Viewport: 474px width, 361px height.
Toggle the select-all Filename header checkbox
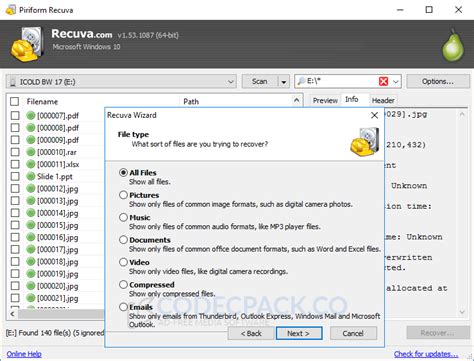[x=15, y=101]
